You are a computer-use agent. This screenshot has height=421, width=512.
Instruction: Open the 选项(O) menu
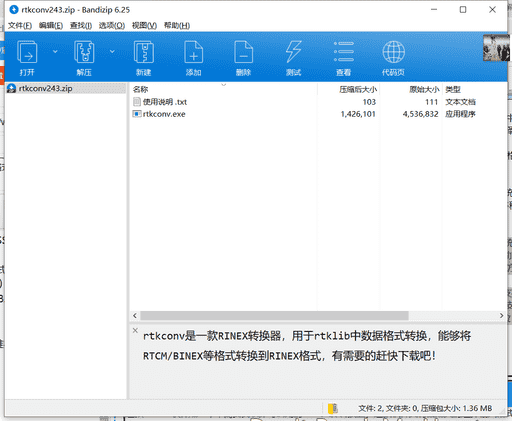(x=112, y=26)
